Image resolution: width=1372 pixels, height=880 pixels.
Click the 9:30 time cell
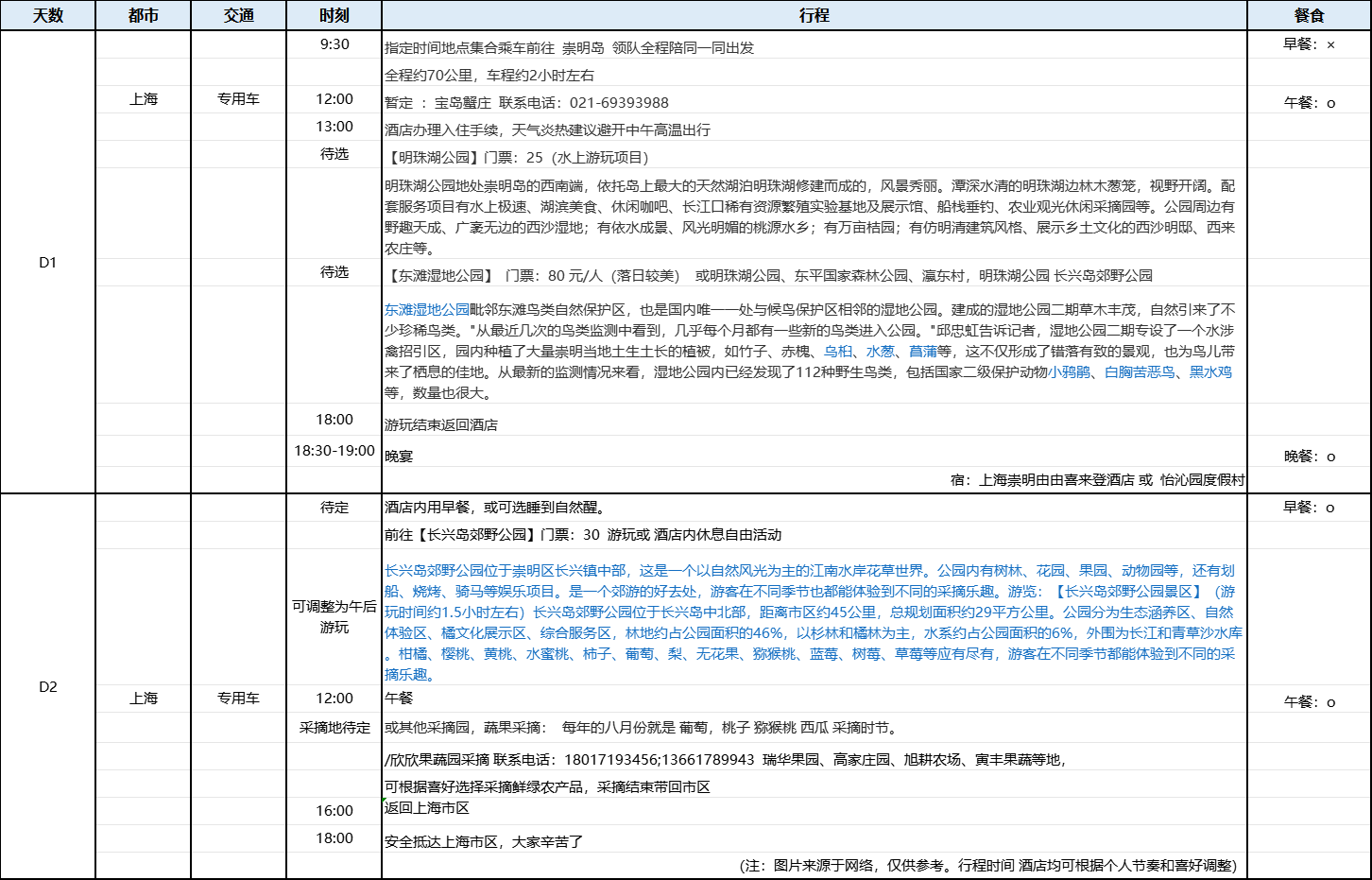(334, 44)
